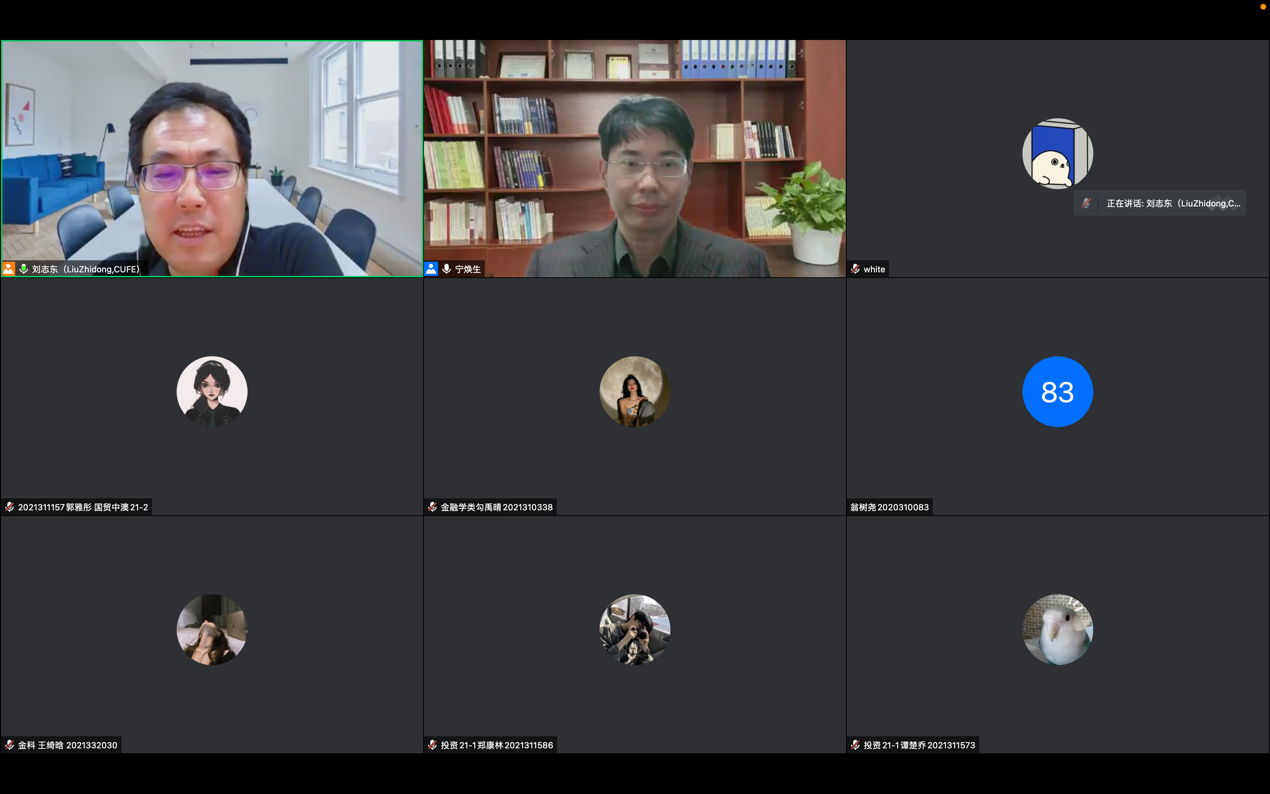Click the anime girl avatar of 郭雅彤

coord(212,391)
